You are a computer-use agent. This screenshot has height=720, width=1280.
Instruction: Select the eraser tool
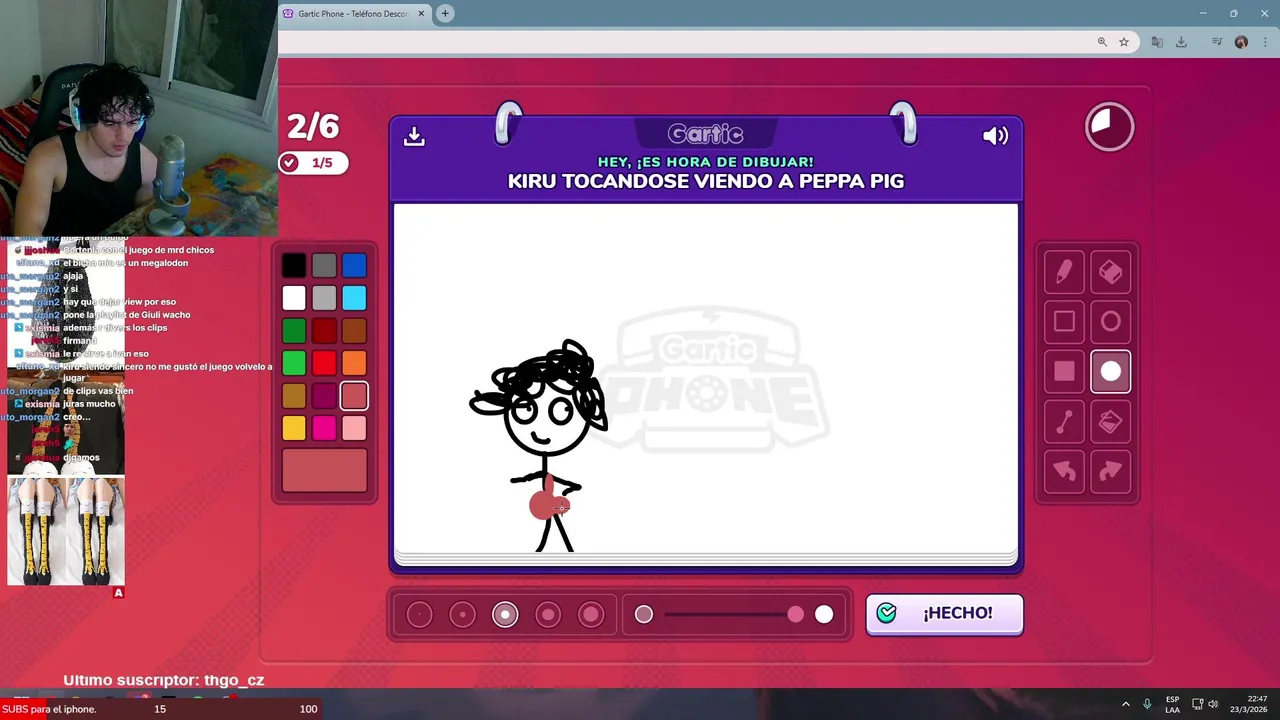(x=1110, y=271)
